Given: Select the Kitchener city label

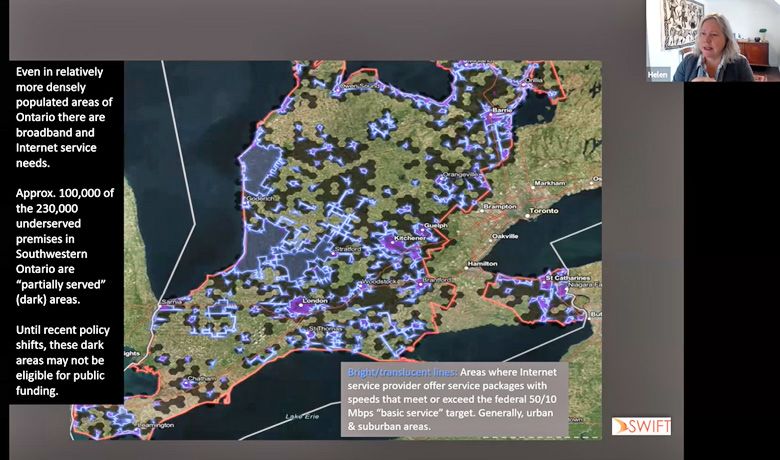Looking at the screenshot, I should (410, 238).
